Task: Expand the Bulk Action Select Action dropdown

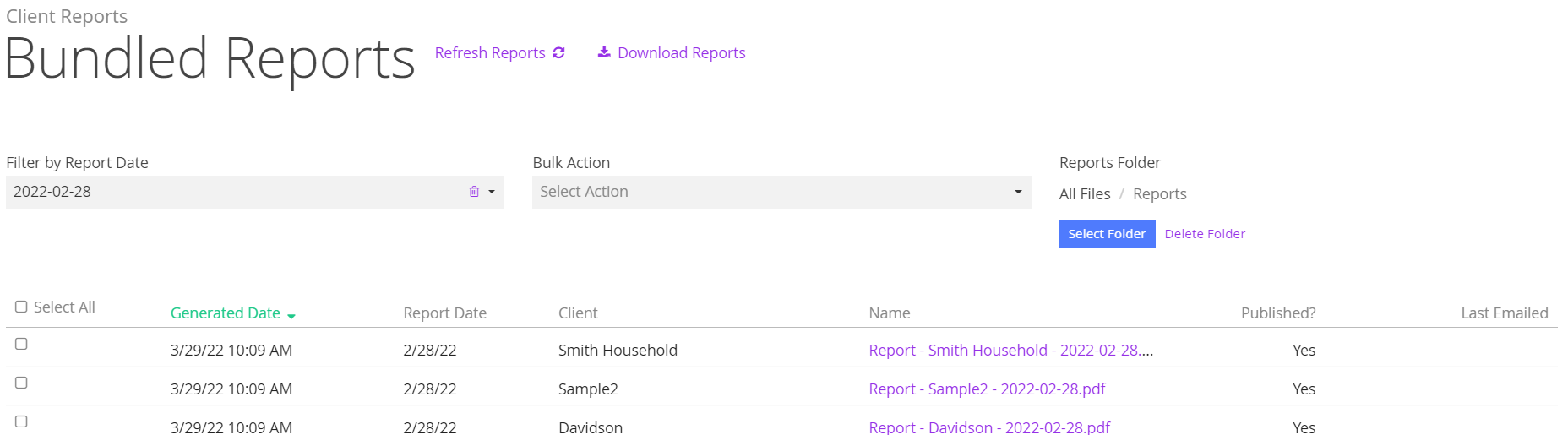Action: point(781,192)
